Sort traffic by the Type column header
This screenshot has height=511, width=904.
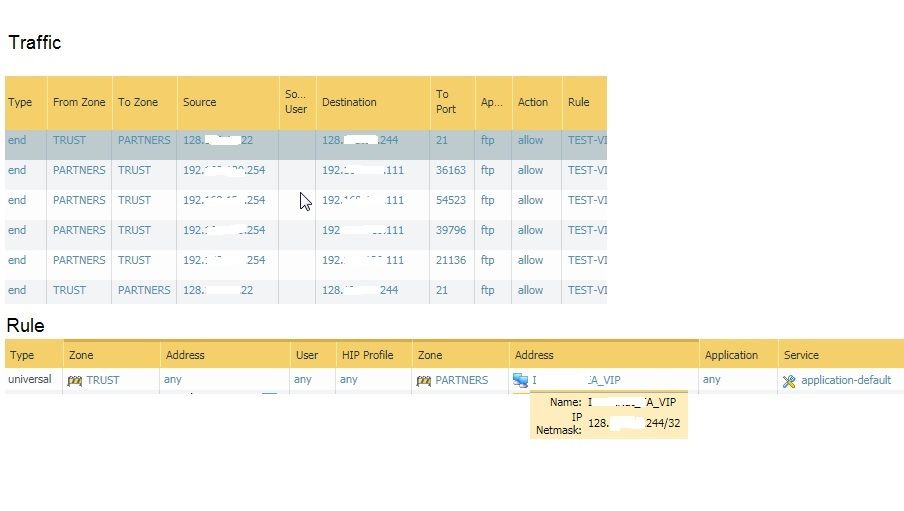coord(20,102)
